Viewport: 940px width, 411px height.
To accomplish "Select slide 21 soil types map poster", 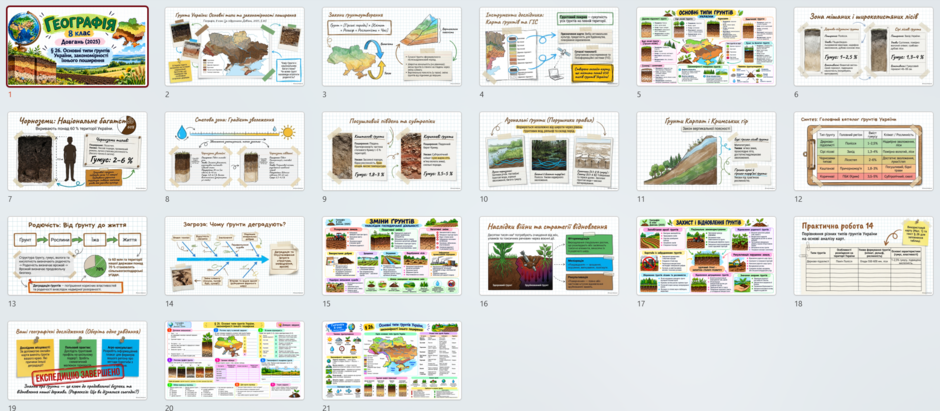I will click(391, 360).
